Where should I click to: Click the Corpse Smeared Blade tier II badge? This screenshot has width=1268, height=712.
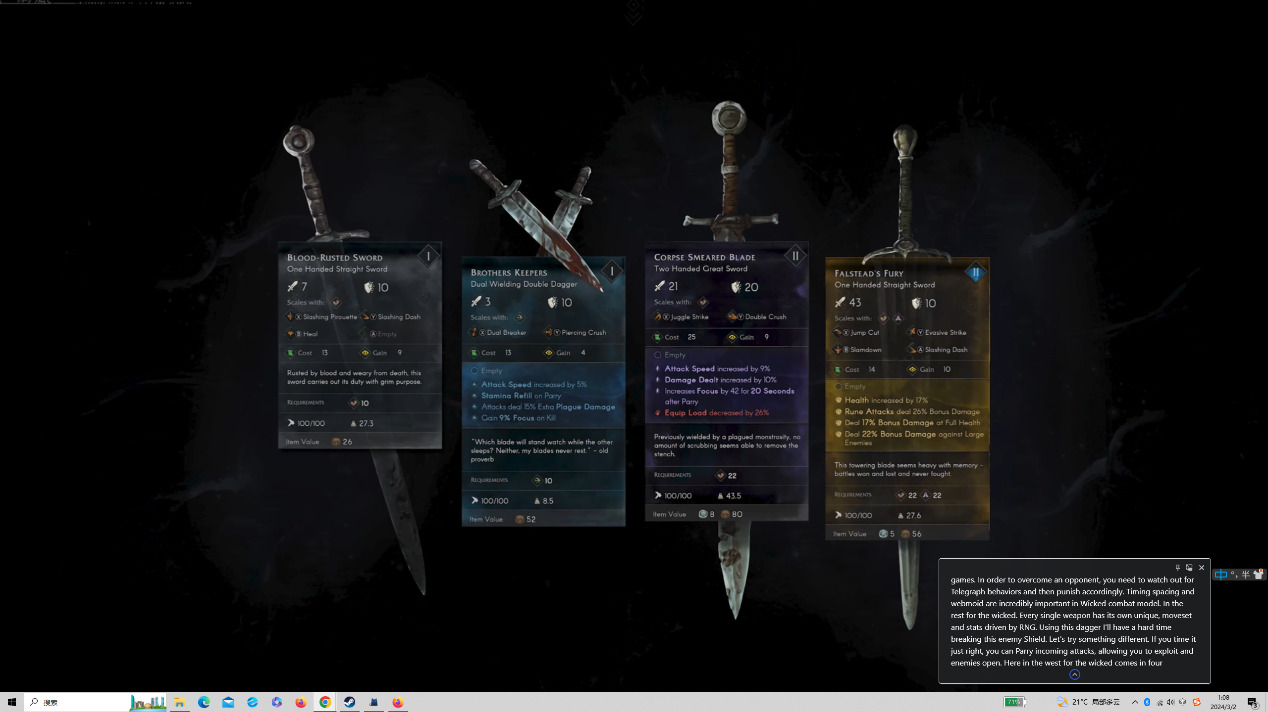796,256
